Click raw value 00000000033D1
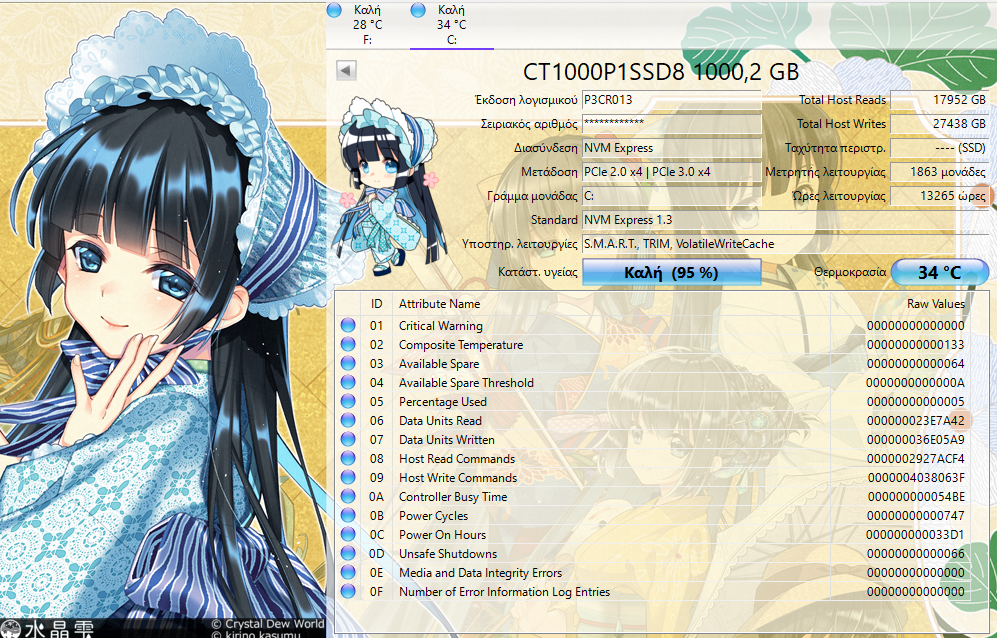 point(915,535)
